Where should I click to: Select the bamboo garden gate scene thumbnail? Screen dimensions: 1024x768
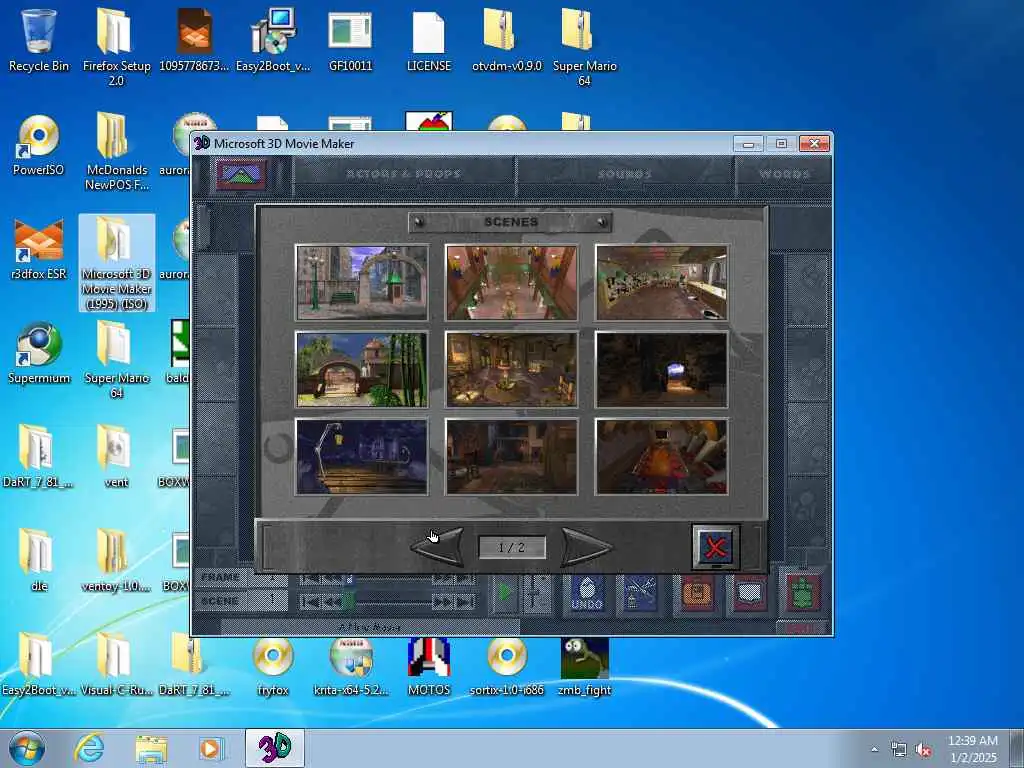pyautogui.click(x=362, y=370)
